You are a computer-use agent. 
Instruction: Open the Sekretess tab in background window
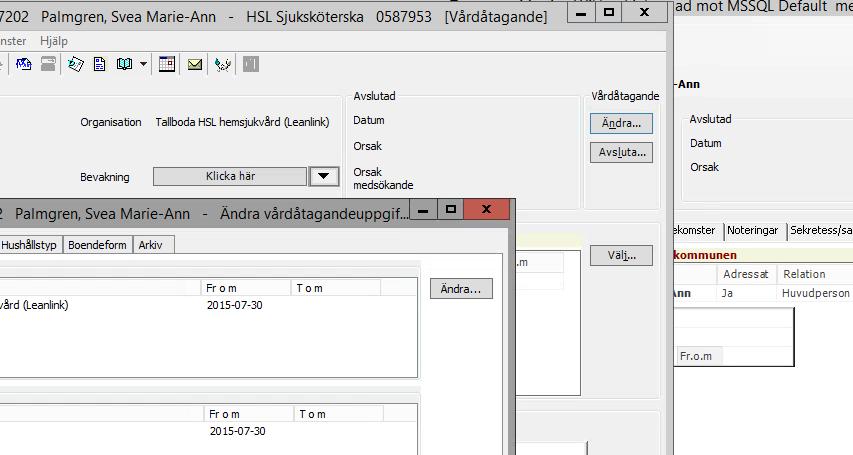pyautogui.click(x=820, y=230)
